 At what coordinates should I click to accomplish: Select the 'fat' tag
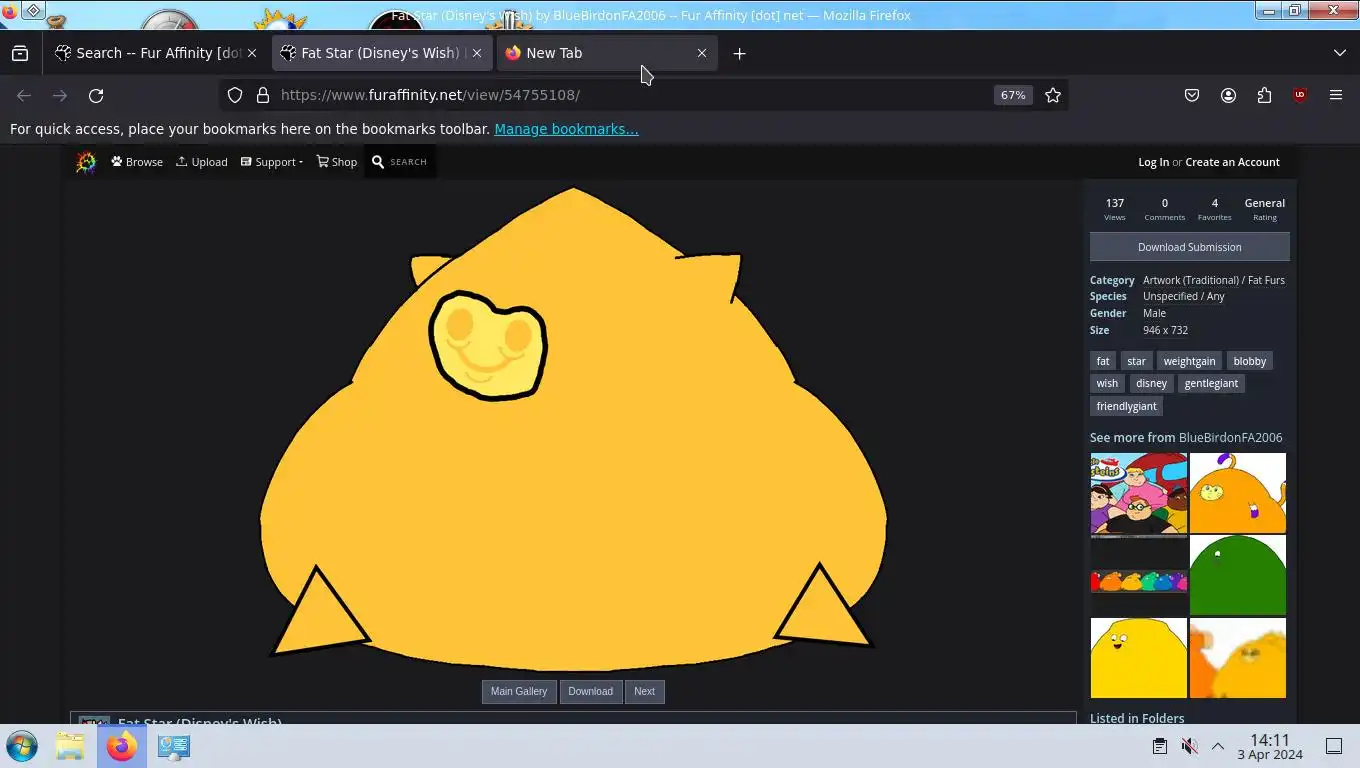pos(1103,361)
